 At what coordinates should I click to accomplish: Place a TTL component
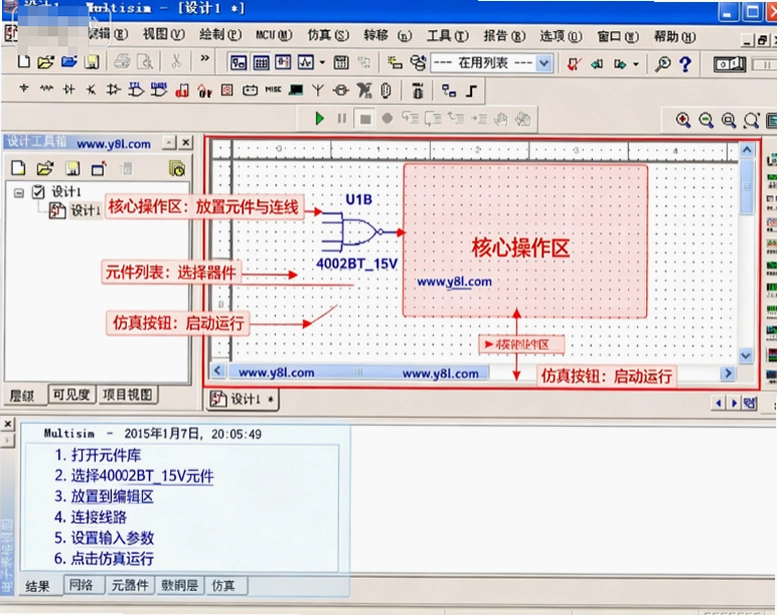136,89
